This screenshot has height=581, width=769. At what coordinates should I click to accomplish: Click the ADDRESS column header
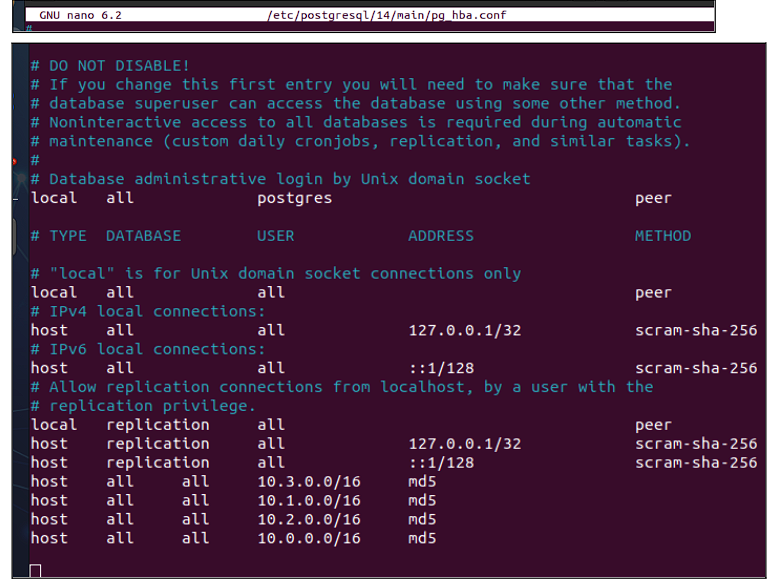pyautogui.click(x=441, y=236)
